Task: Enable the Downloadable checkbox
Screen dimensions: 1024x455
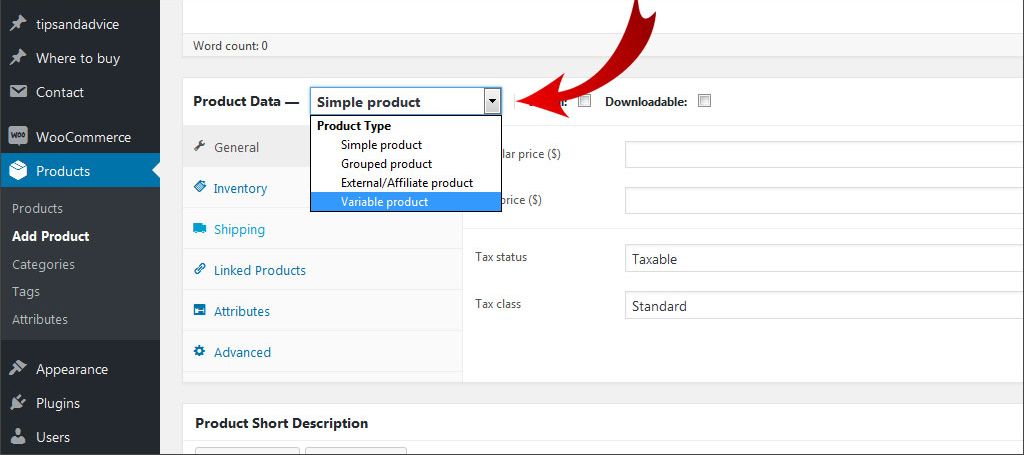Action: tap(704, 101)
